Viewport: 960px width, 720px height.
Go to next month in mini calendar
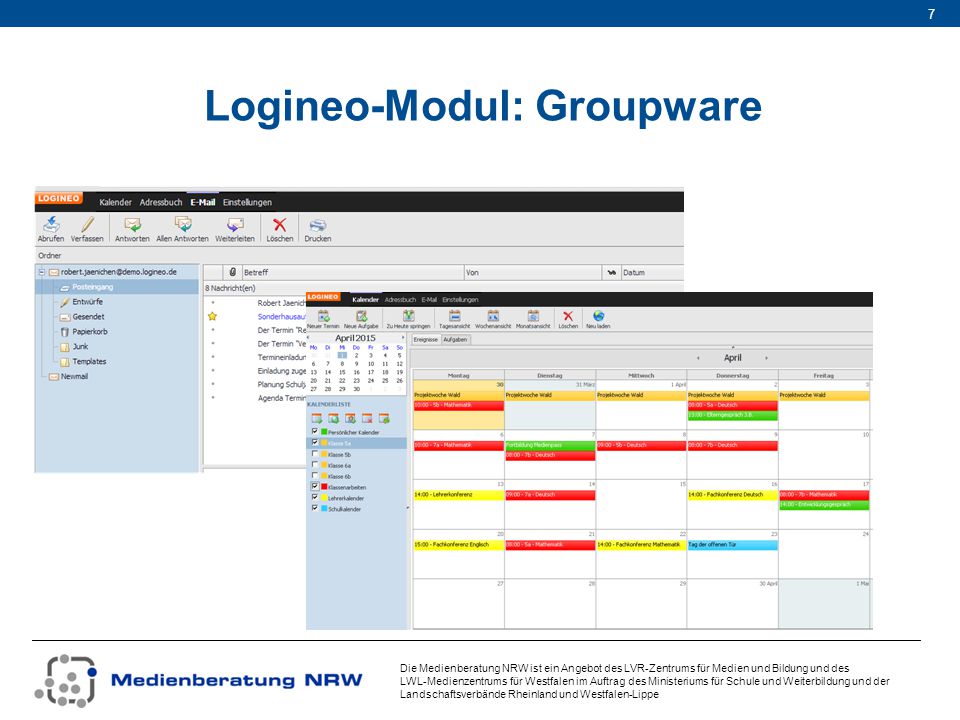click(x=402, y=337)
